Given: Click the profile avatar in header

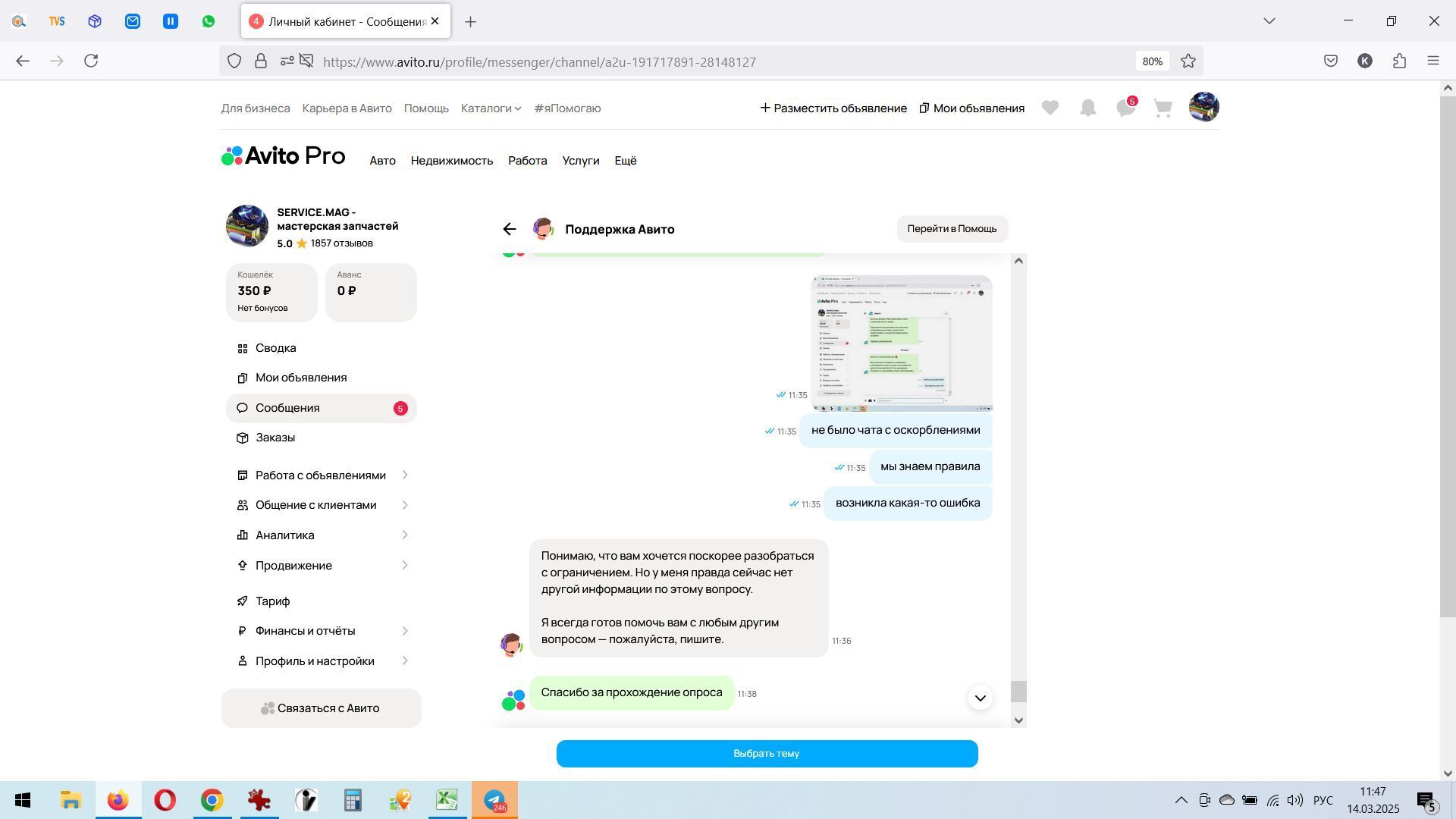Looking at the screenshot, I should [x=1203, y=107].
